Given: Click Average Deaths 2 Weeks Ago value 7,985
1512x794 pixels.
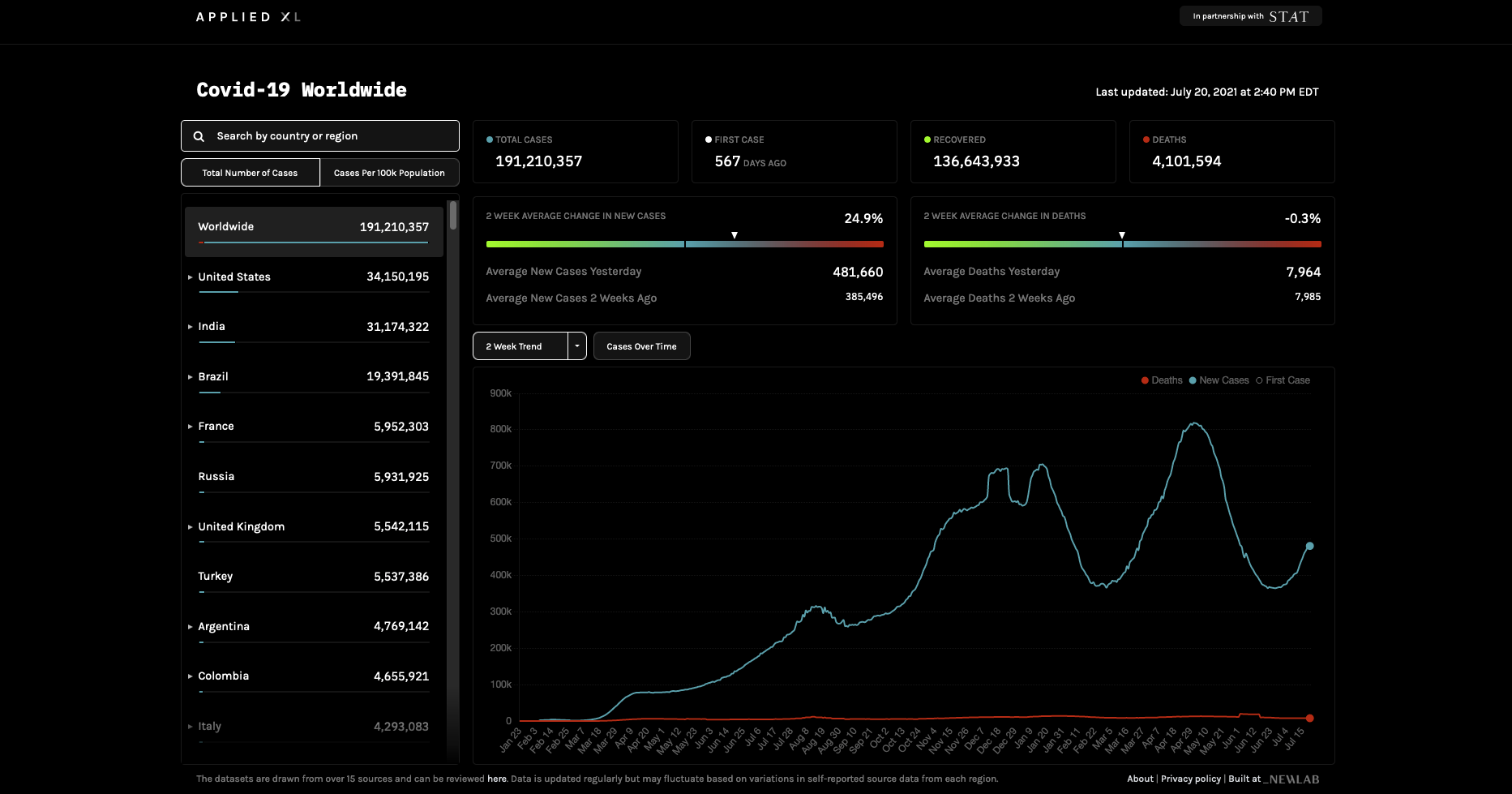Looking at the screenshot, I should coord(1308,297).
